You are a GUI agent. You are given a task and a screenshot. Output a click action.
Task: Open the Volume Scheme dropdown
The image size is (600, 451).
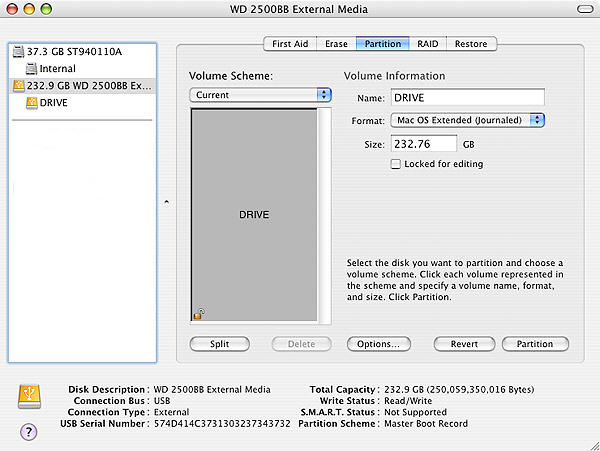click(260, 95)
